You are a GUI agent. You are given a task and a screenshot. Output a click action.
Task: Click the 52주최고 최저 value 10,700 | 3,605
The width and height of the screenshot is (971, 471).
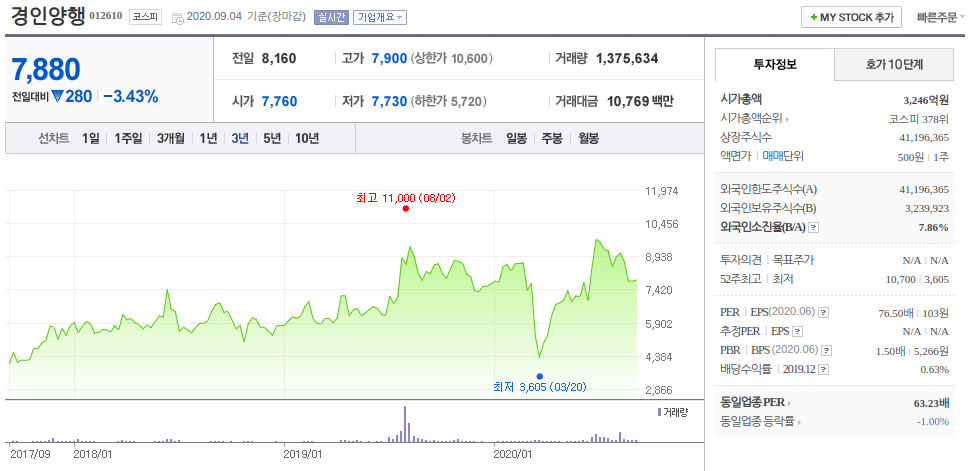917,279
